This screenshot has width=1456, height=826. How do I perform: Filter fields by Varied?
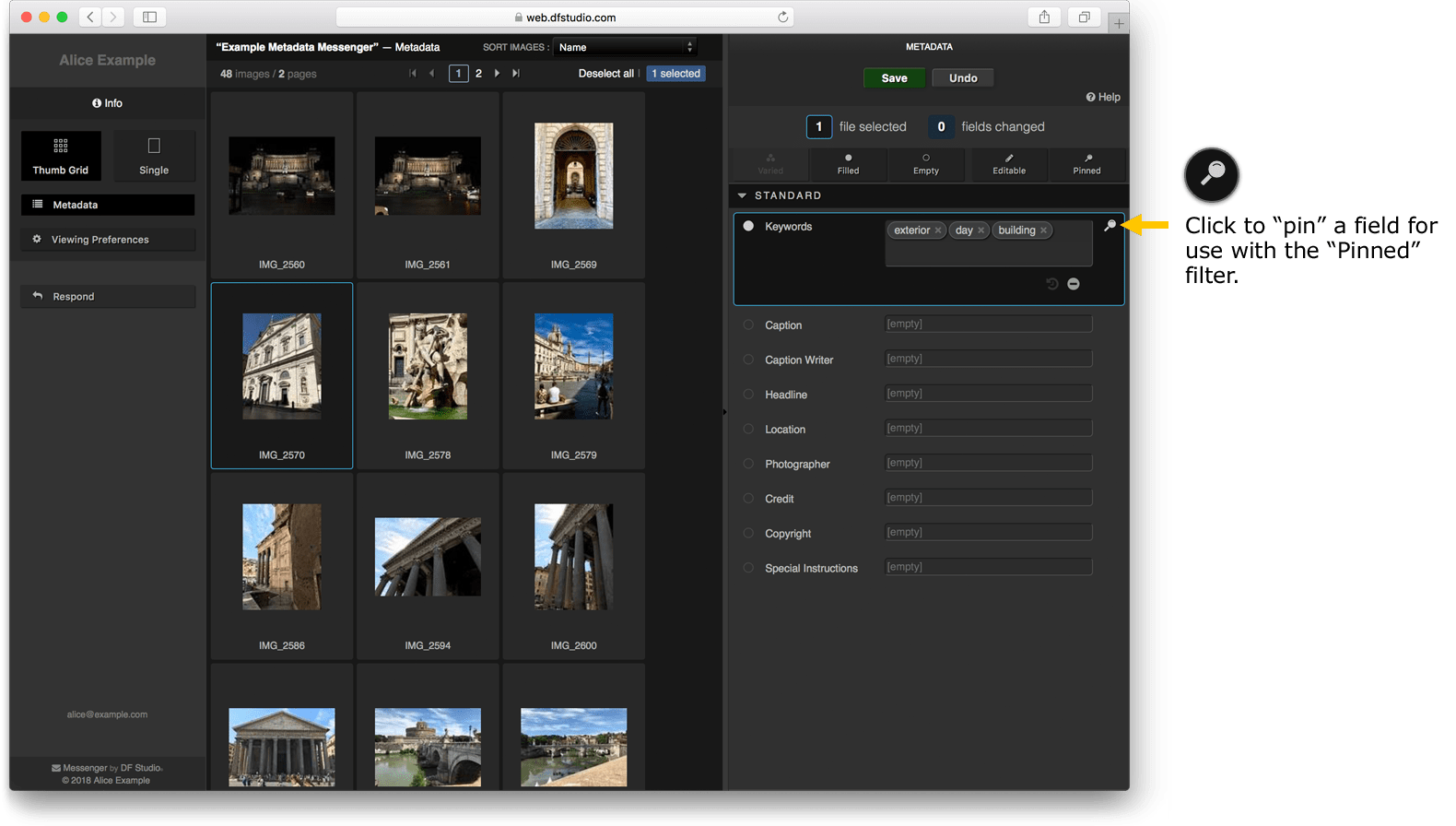click(770, 164)
